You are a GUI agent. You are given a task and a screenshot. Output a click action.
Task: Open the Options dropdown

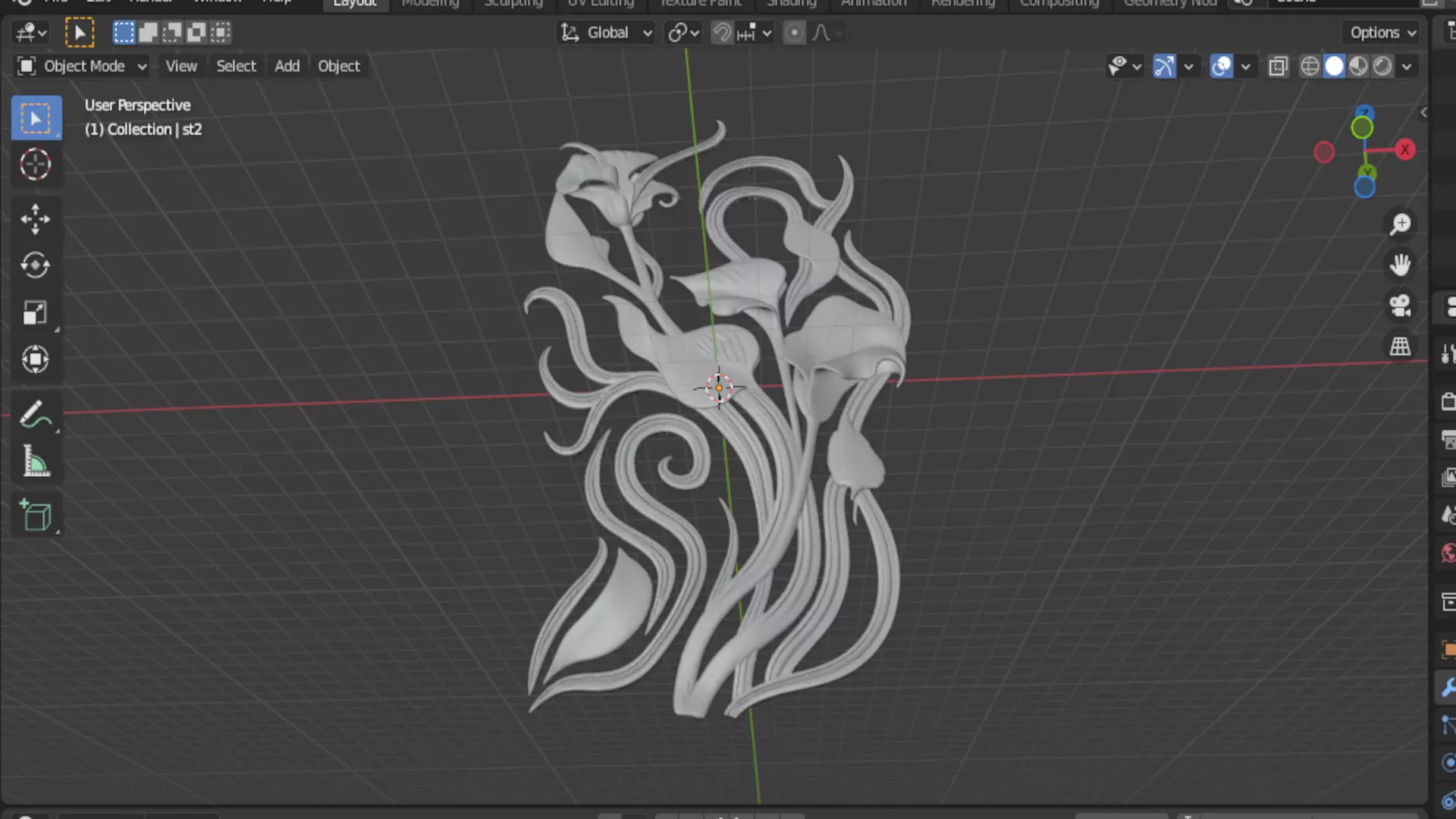click(1382, 33)
